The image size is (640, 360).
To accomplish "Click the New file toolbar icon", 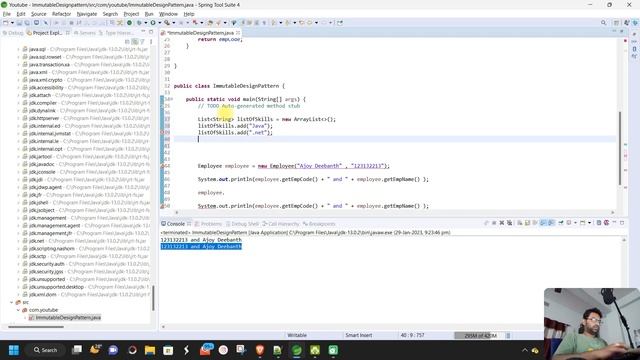I will 6,23.
